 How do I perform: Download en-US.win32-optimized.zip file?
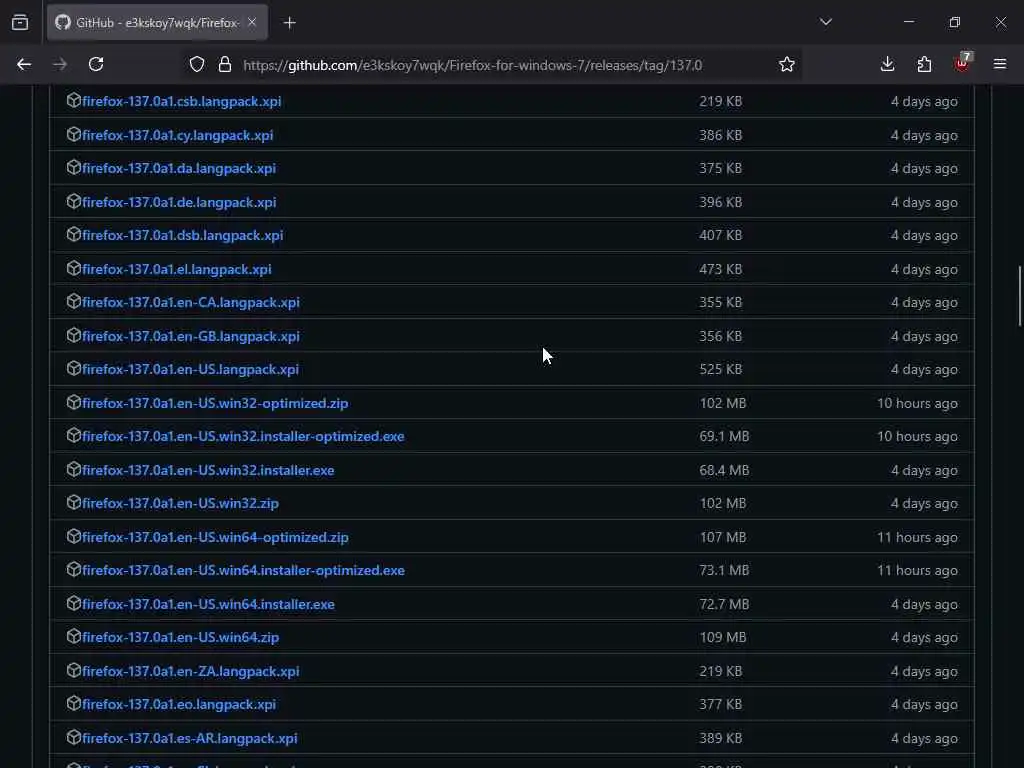coord(216,404)
